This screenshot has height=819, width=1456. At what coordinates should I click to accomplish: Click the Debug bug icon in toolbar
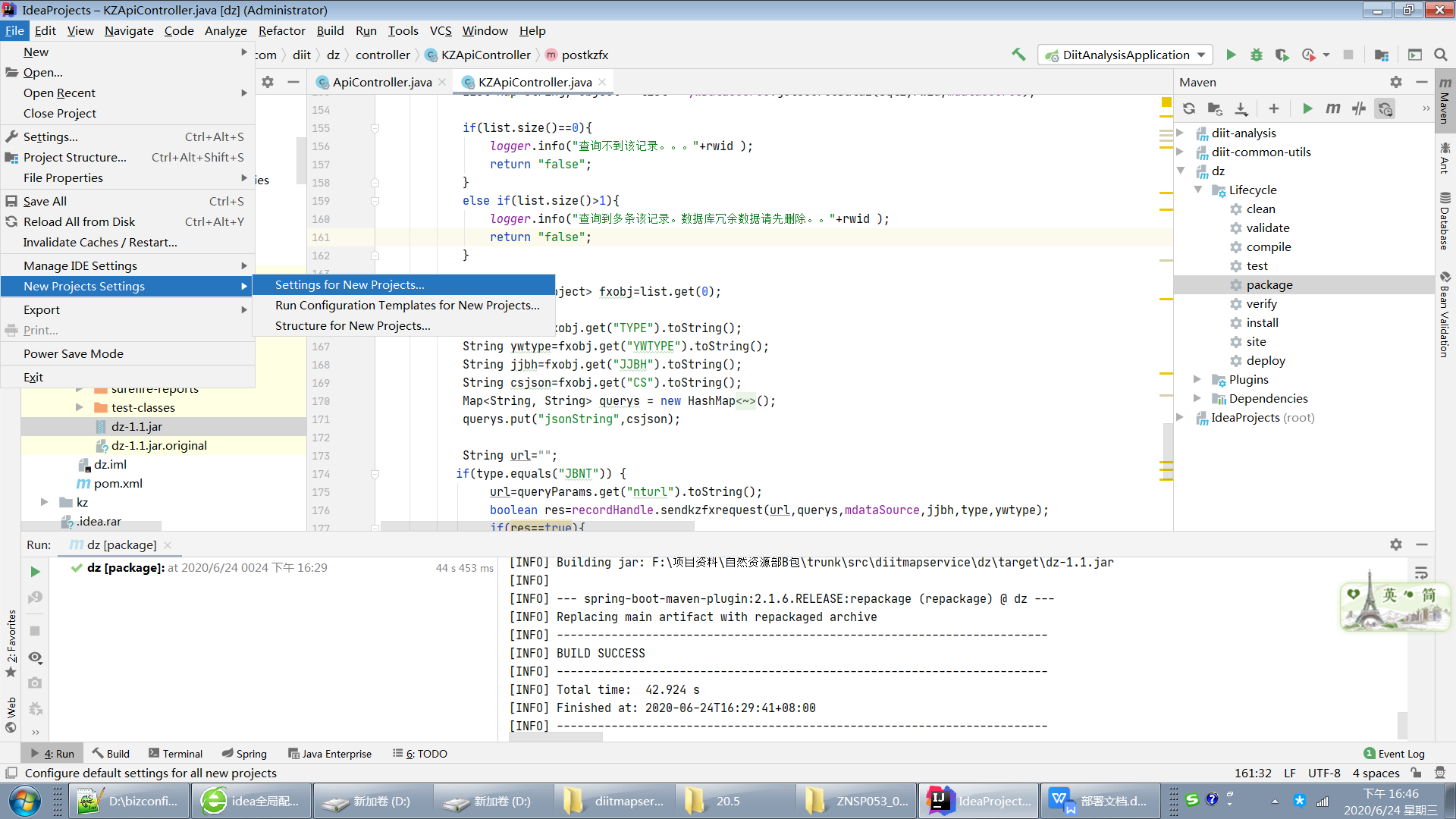tap(1257, 55)
